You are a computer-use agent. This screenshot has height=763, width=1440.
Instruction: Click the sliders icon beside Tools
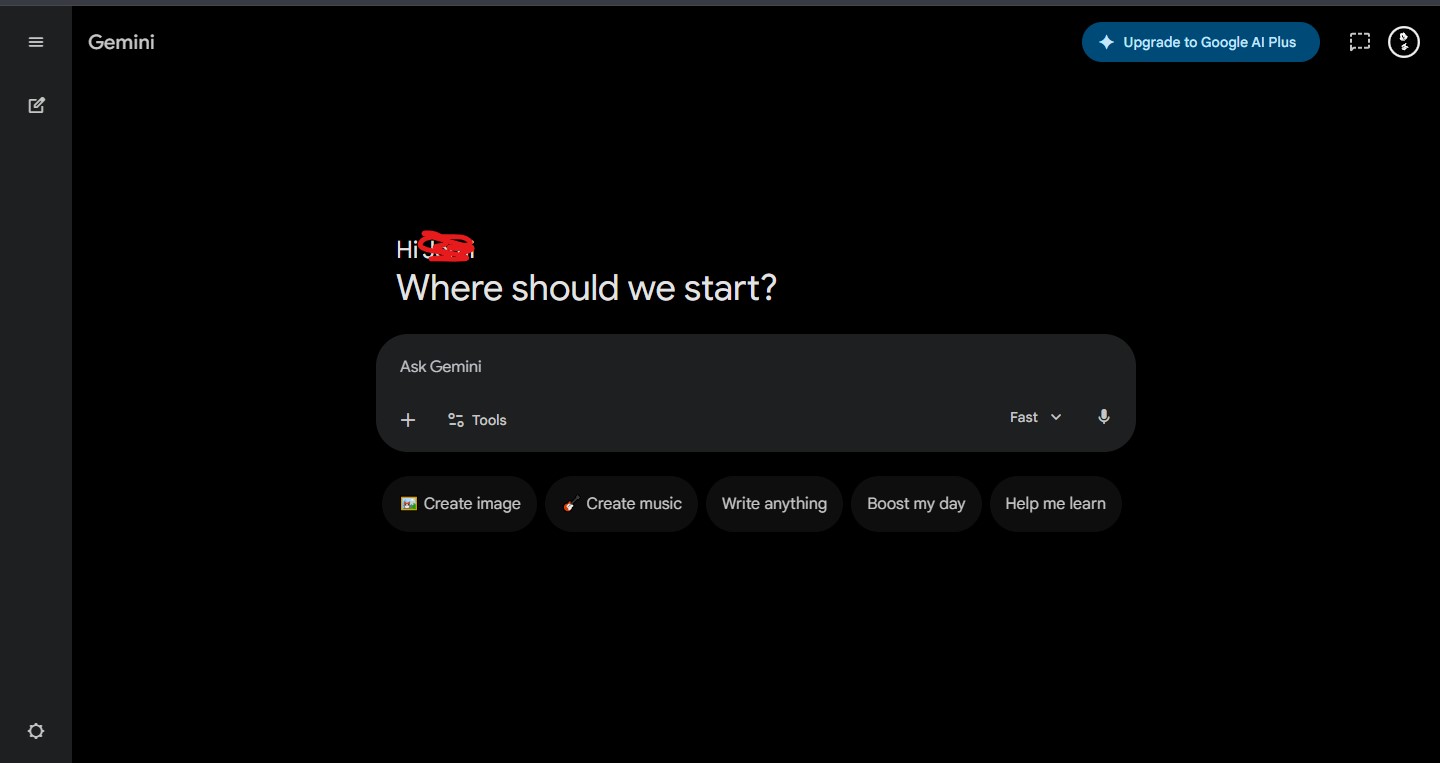click(x=456, y=420)
